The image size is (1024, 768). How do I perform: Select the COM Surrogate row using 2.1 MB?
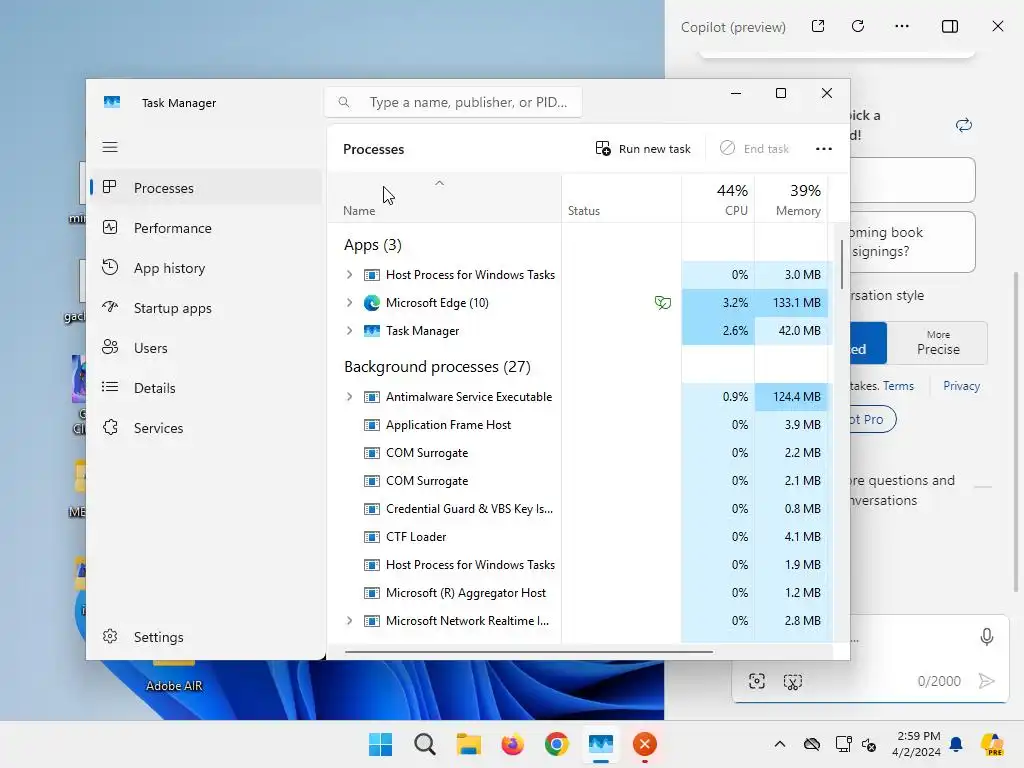pos(578,481)
